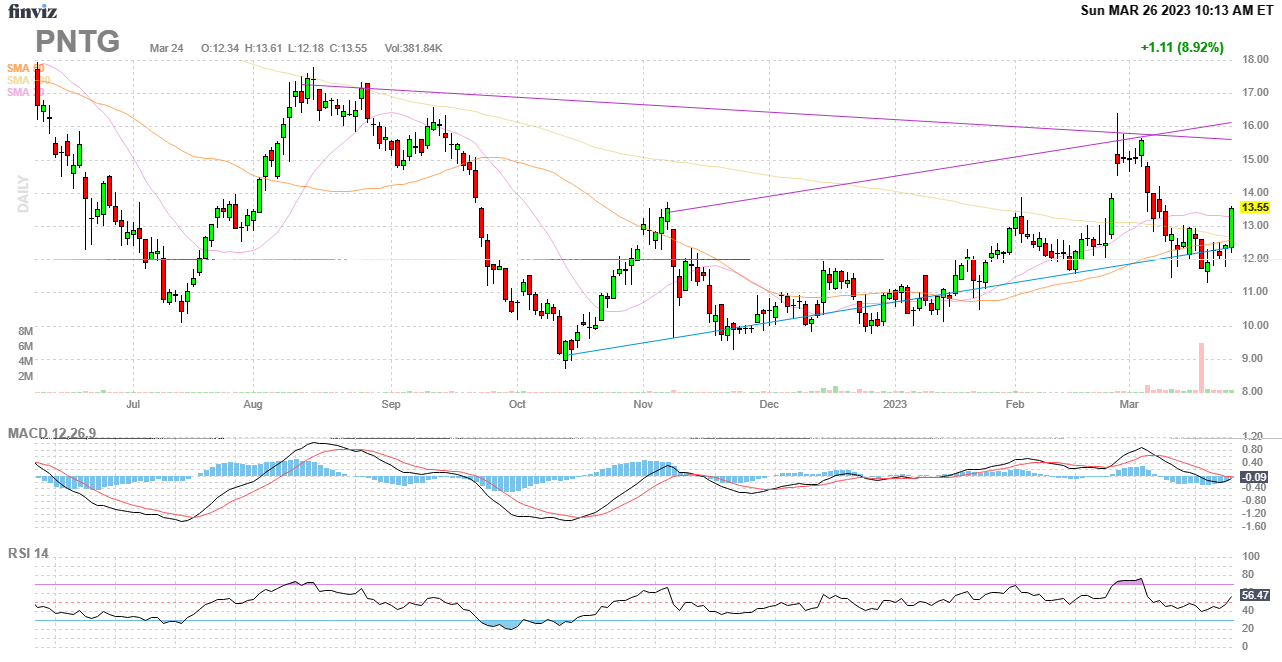
Task: Click the tall volume spike bar in March
Action: pos(1201,367)
